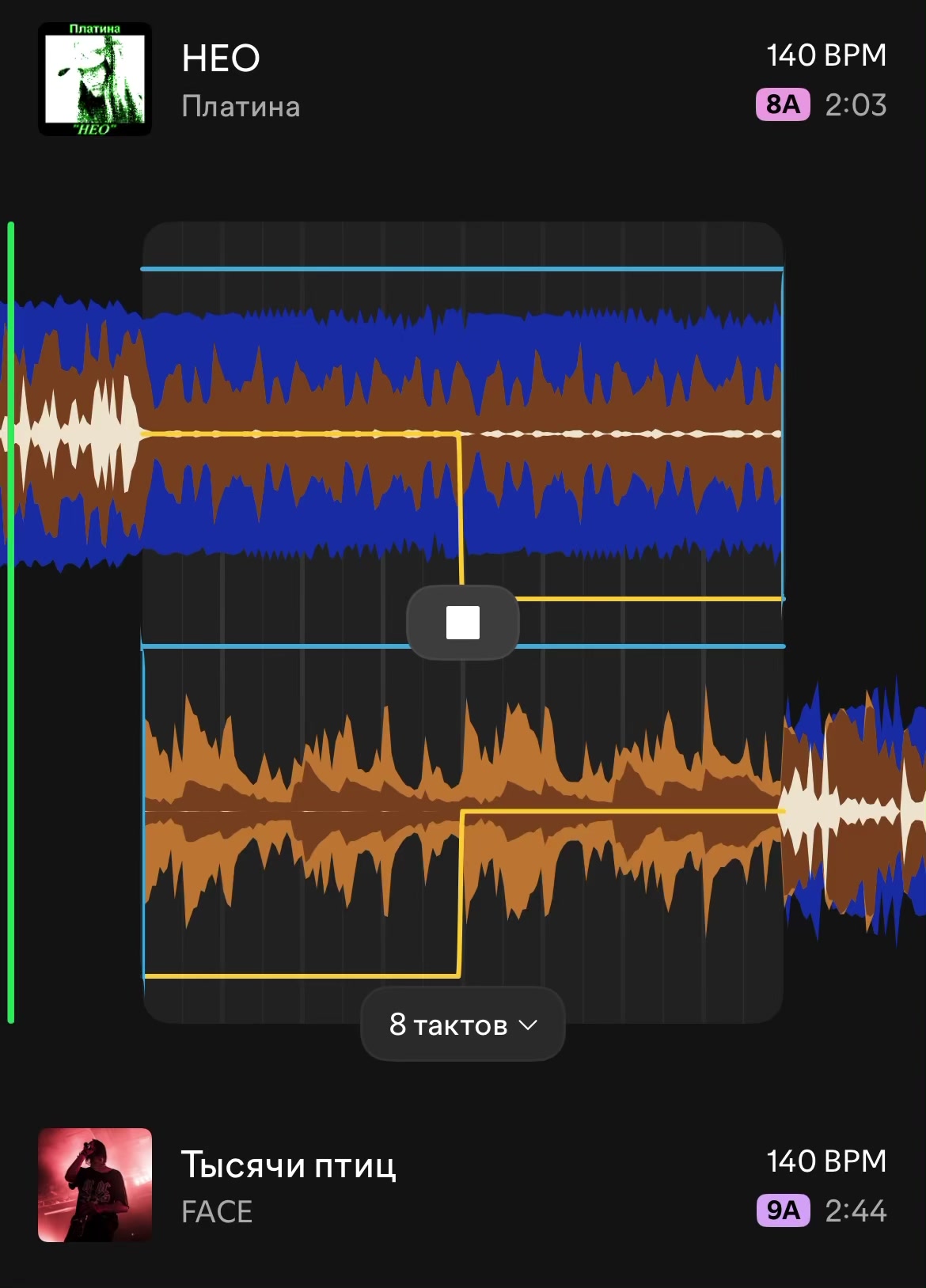Click the artist name FACE

(217, 1212)
